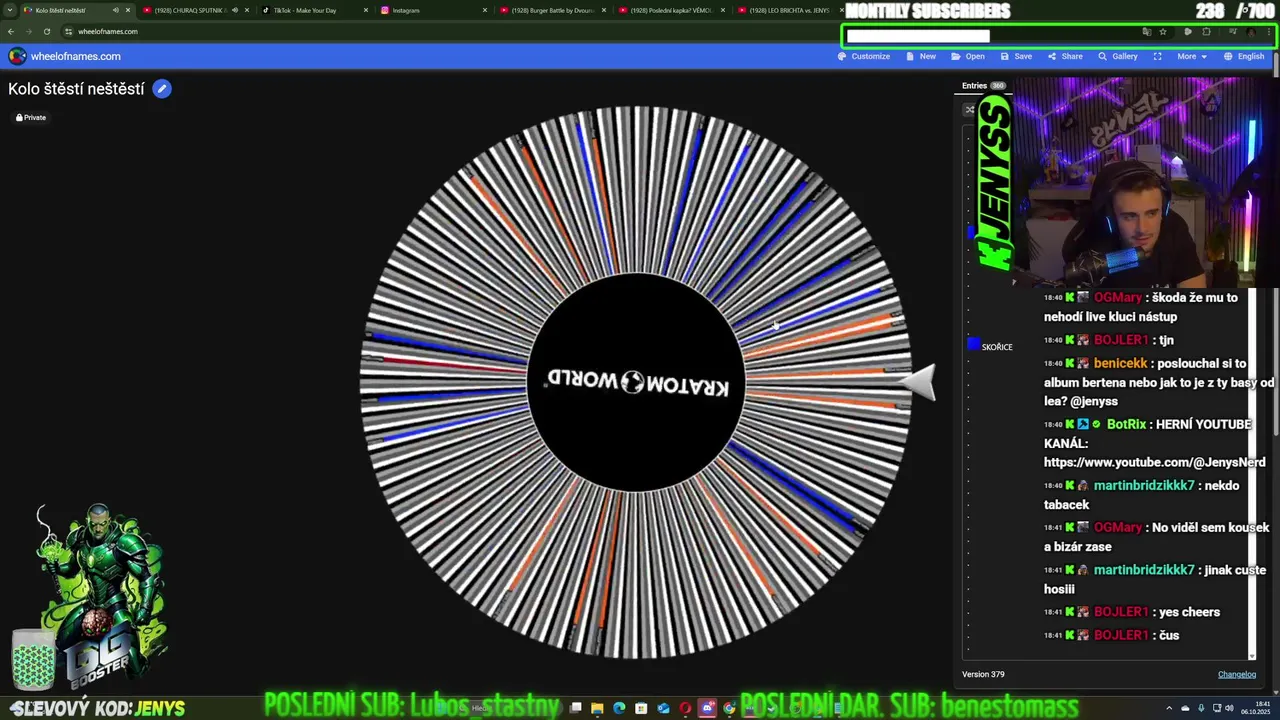Switch to Poslední kapka tab
Image resolution: width=1280 pixels, height=720 pixels.
(671, 10)
